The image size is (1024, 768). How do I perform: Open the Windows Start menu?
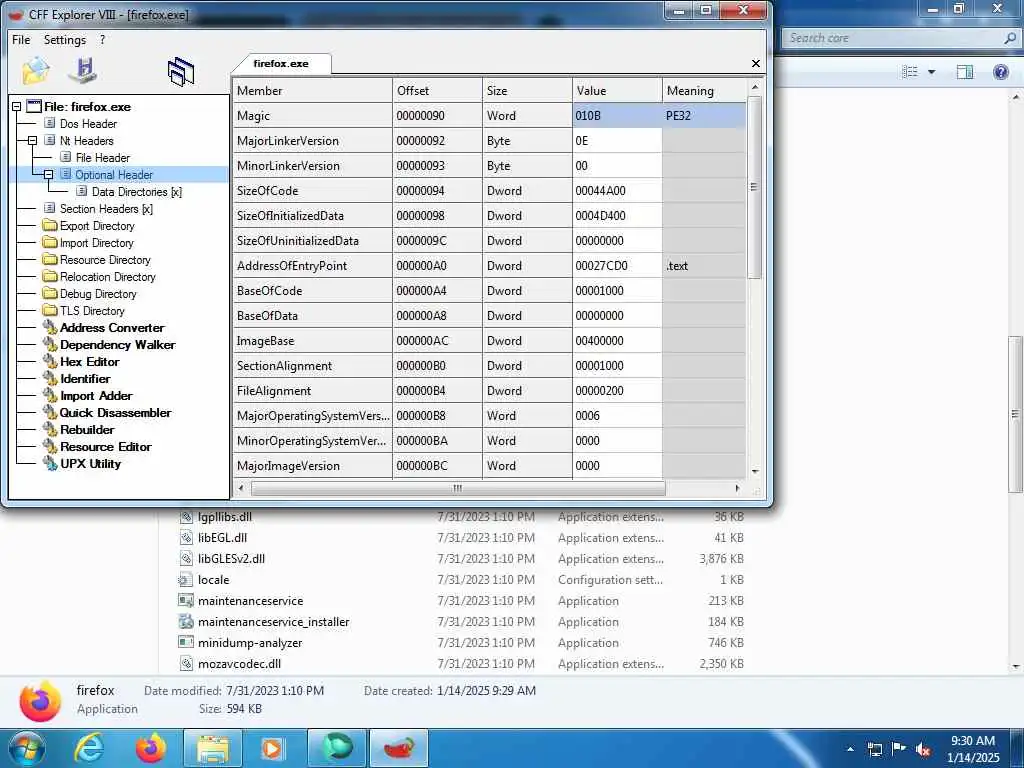(27, 748)
